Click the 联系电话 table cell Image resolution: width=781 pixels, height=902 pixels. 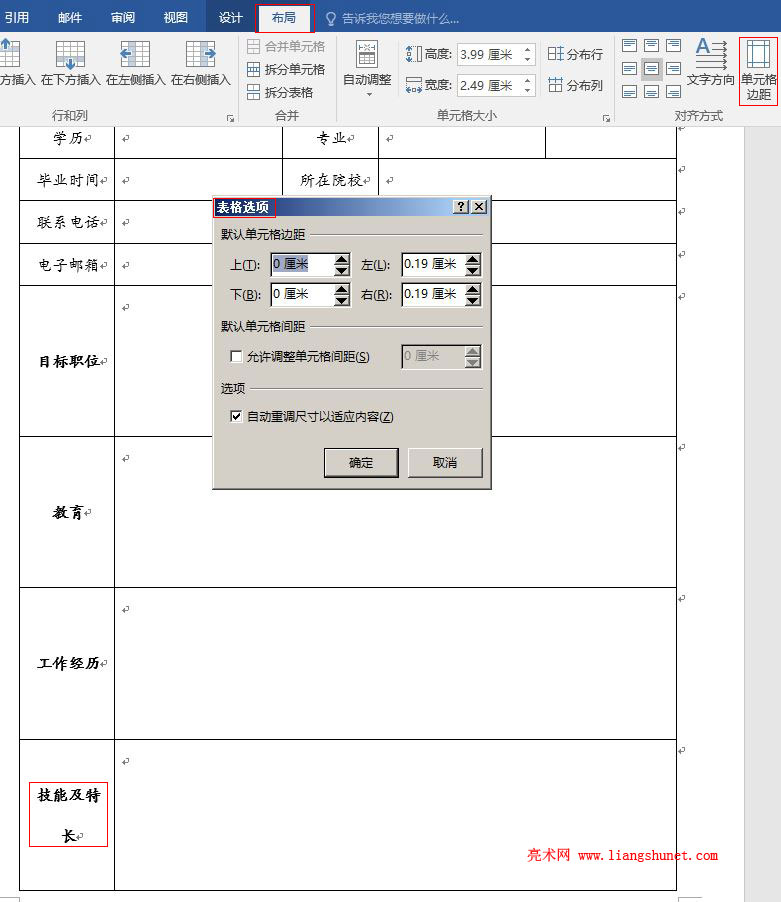[67, 222]
